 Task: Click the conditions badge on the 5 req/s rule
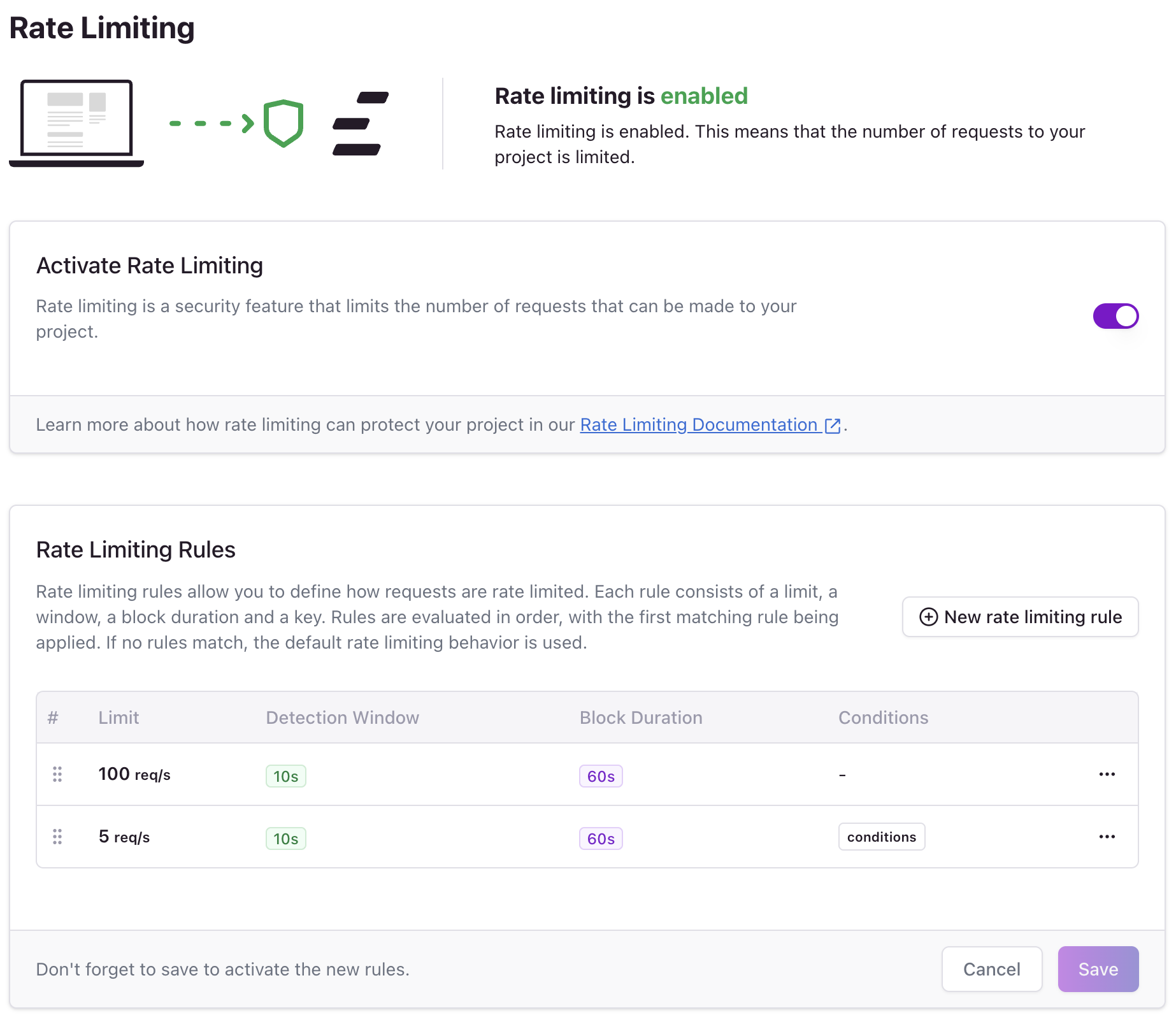pos(881,837)
